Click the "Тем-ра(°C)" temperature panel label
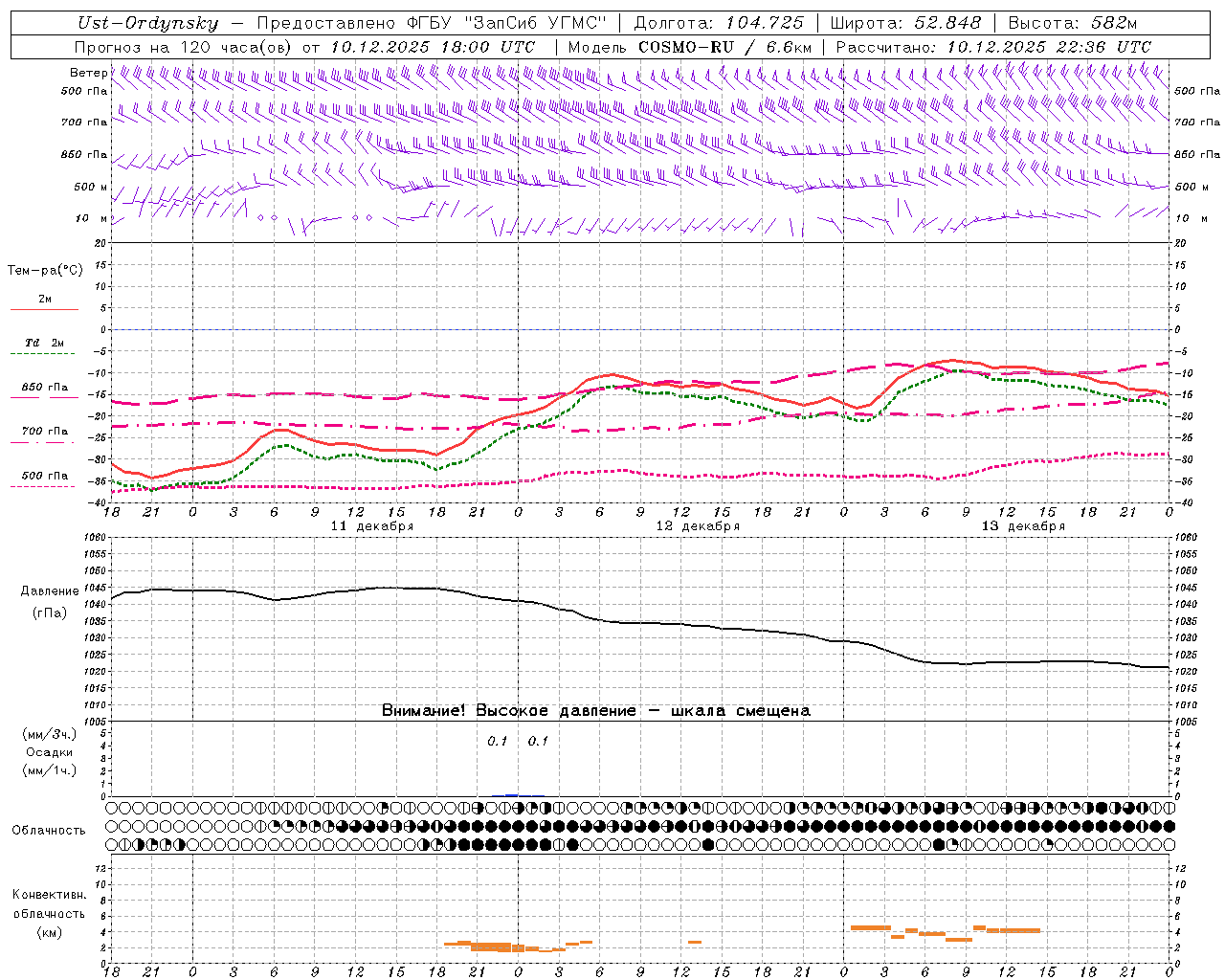Screen dimensions: 1225x980 (x=45, y=271)
